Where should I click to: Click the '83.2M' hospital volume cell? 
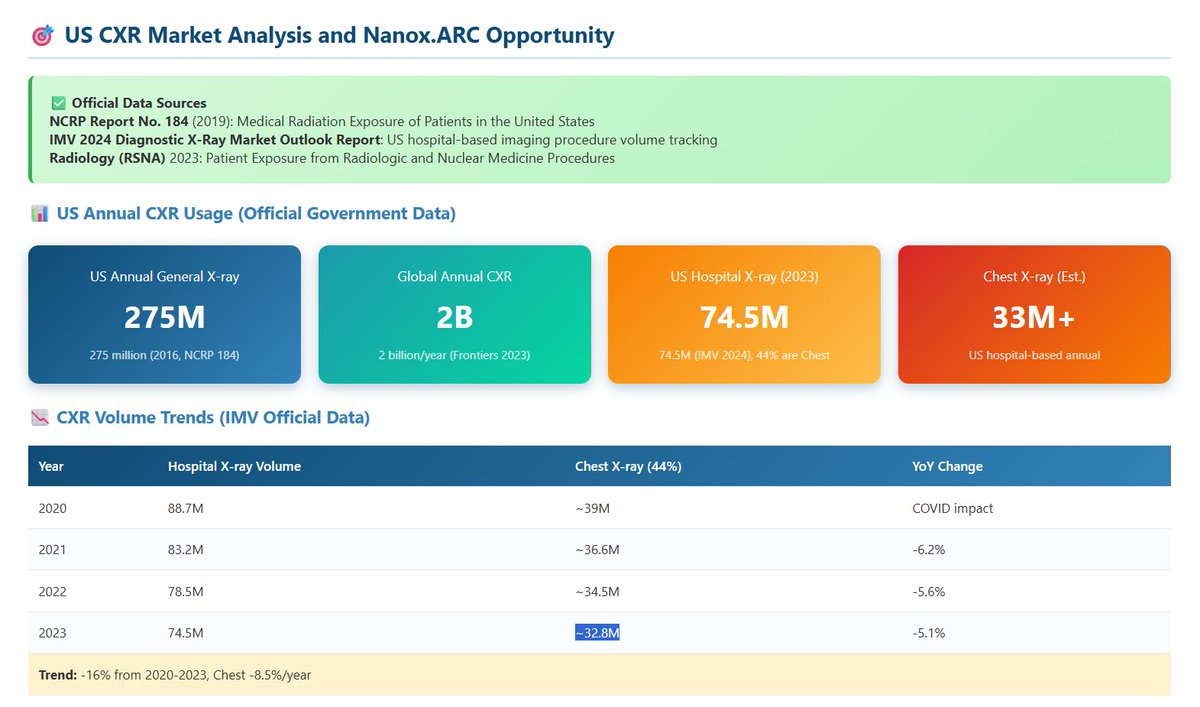tap(186, 550)
